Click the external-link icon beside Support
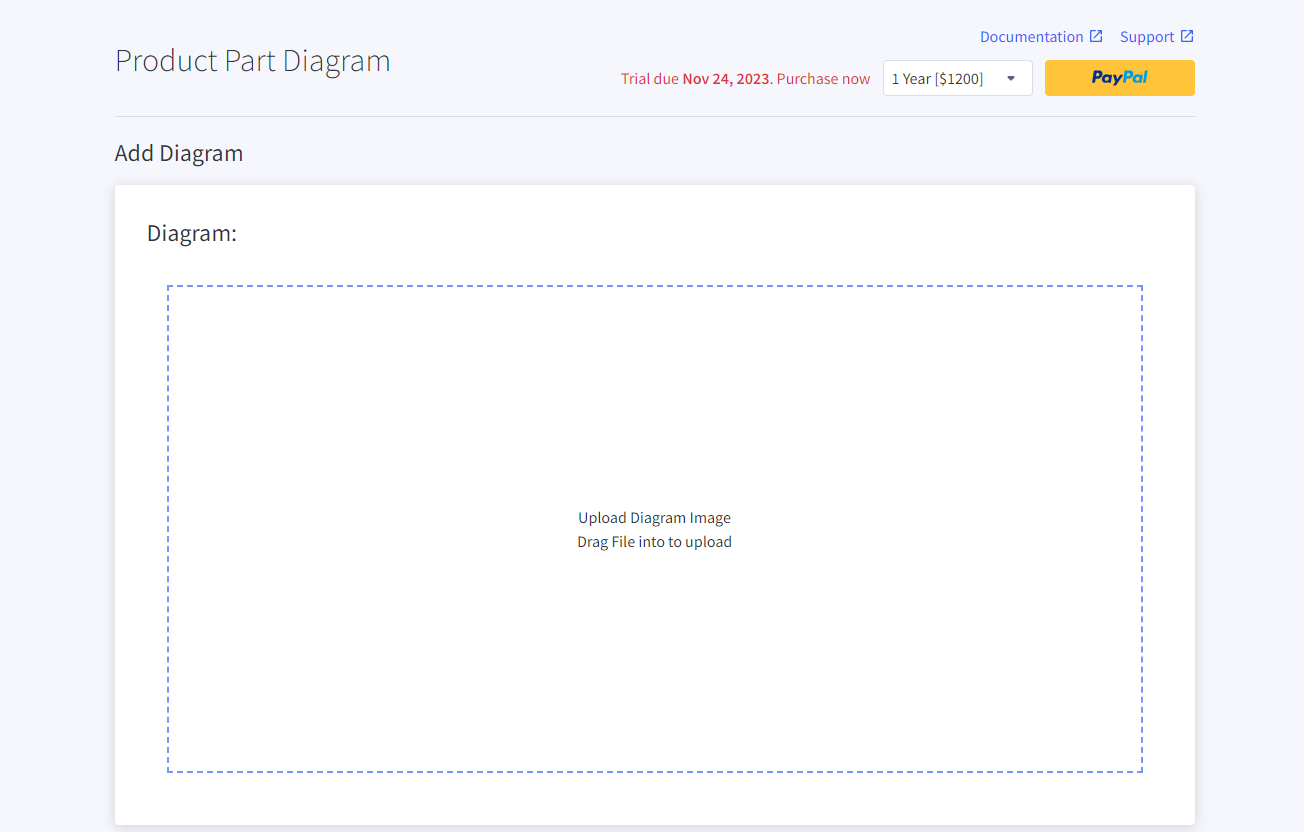1304x832 pixels. coord(1187,36)
